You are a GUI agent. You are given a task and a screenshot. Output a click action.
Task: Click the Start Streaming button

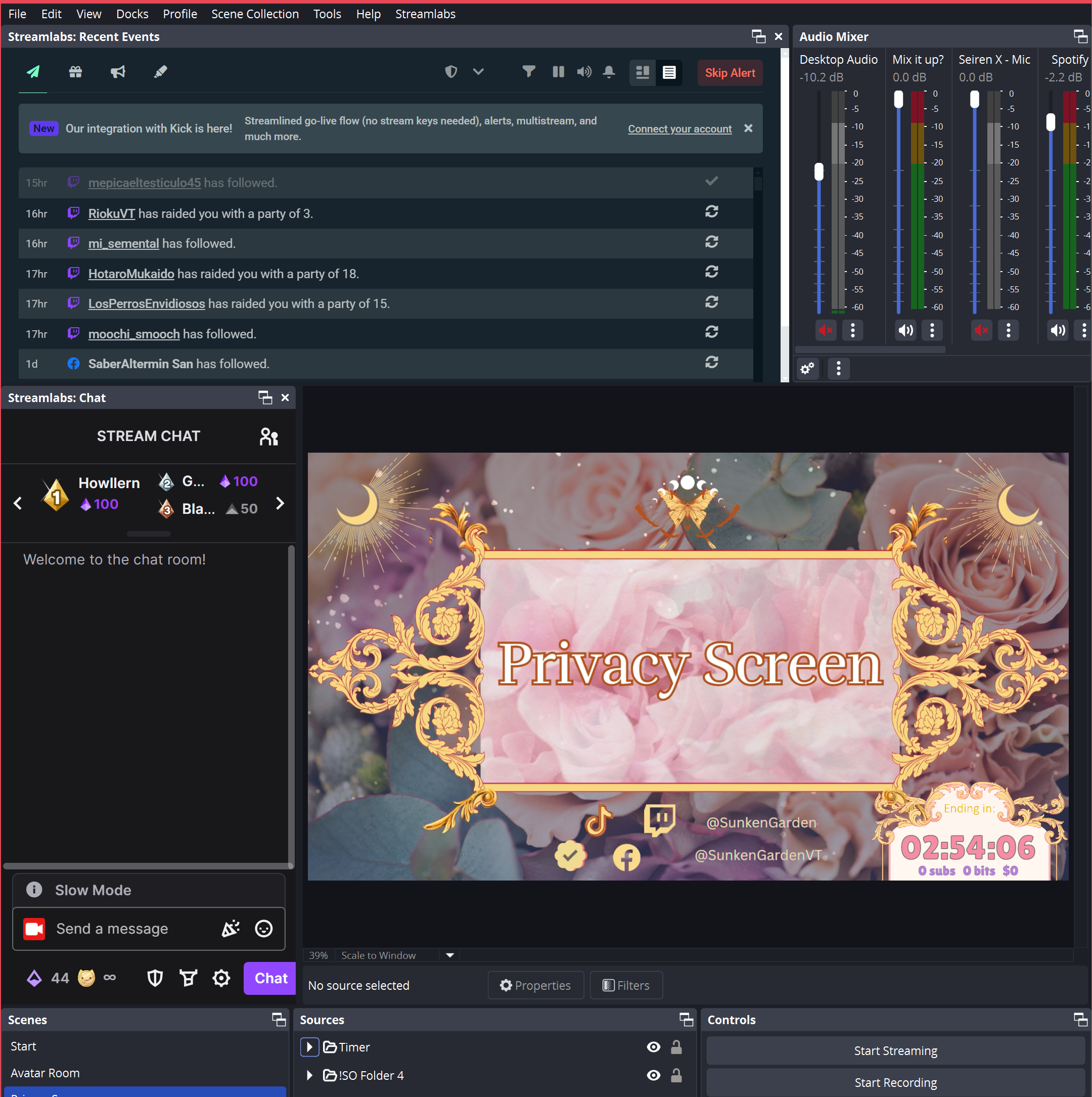click(895, 1050)
